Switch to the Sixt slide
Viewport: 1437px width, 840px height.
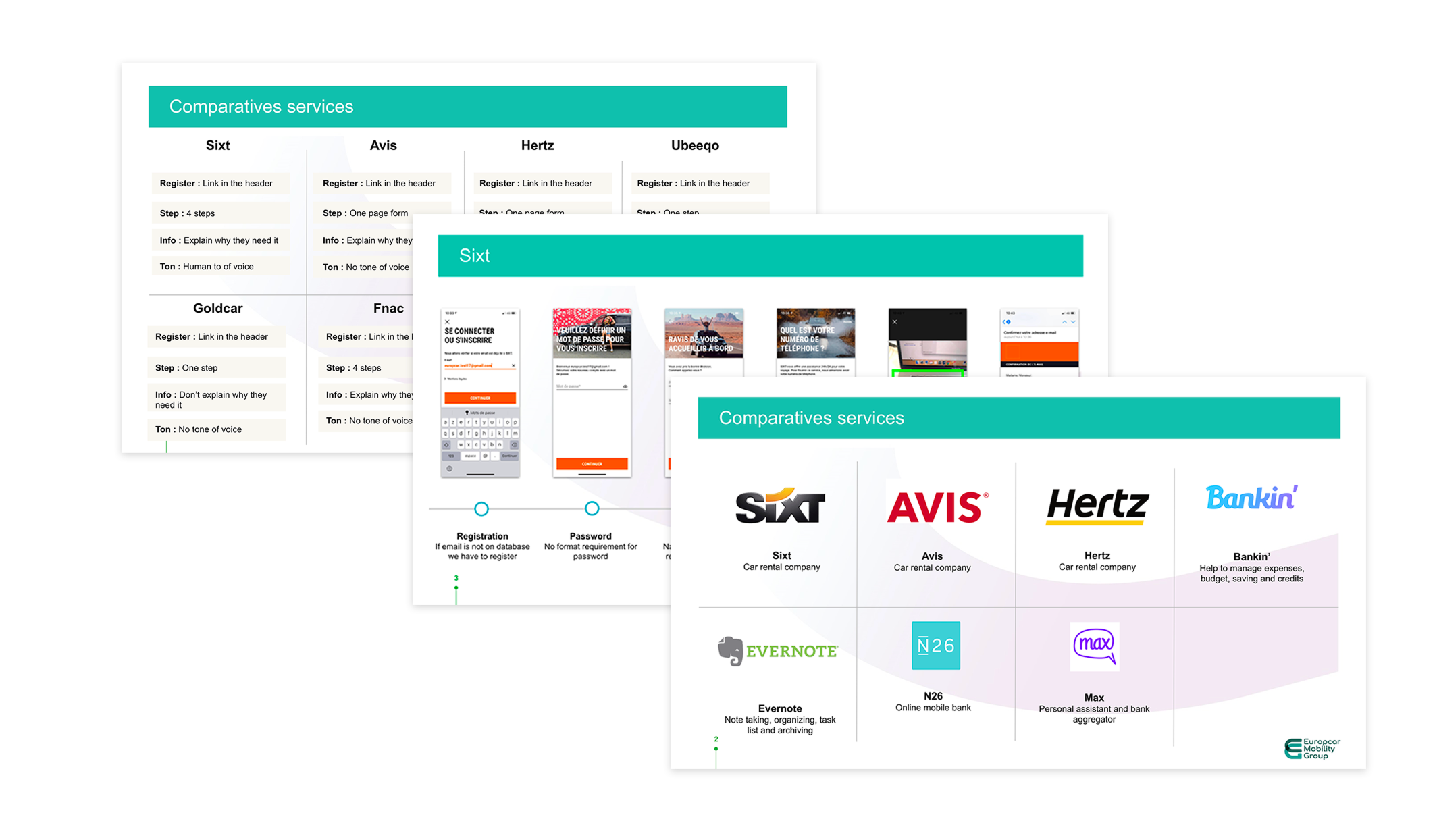[x=473, y=256]
